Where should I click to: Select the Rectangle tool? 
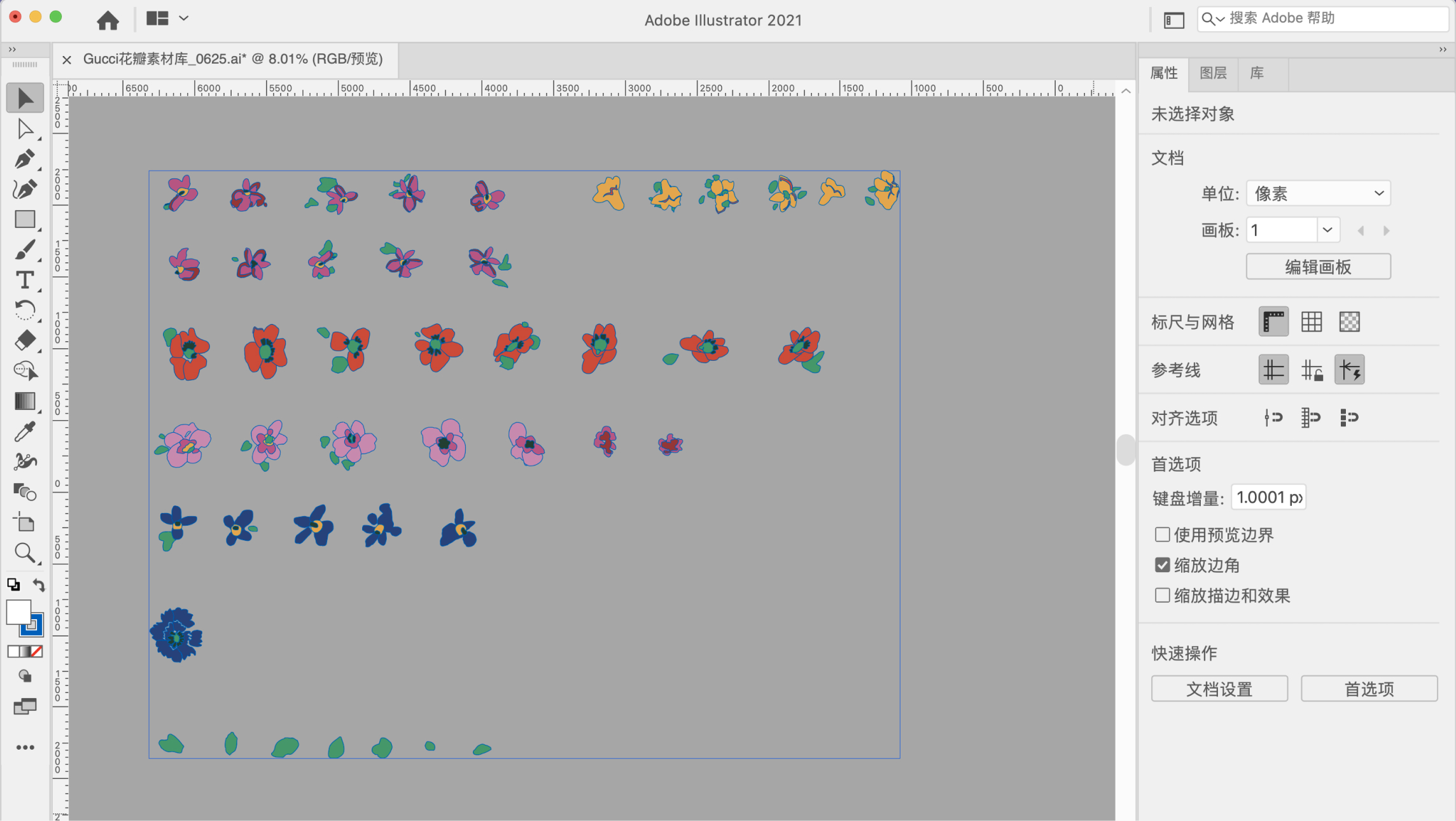24,220
